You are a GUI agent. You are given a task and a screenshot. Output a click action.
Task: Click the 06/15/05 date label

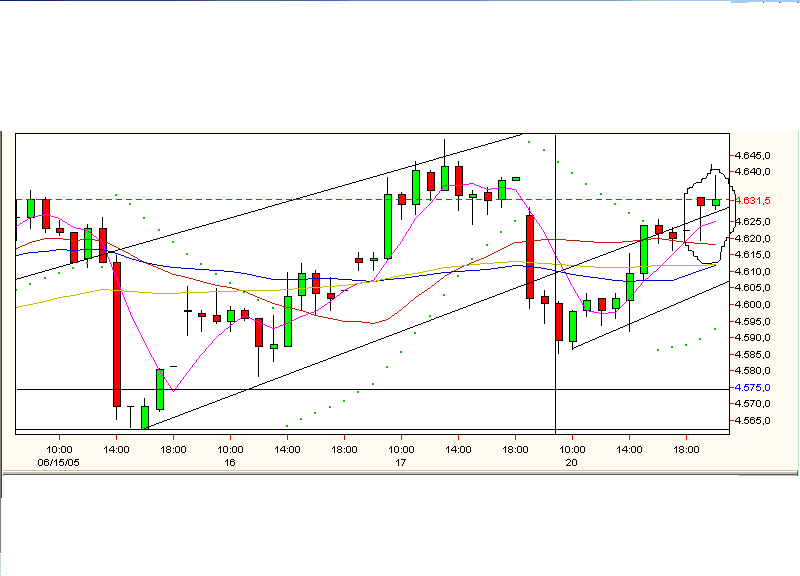coord(59,463)
